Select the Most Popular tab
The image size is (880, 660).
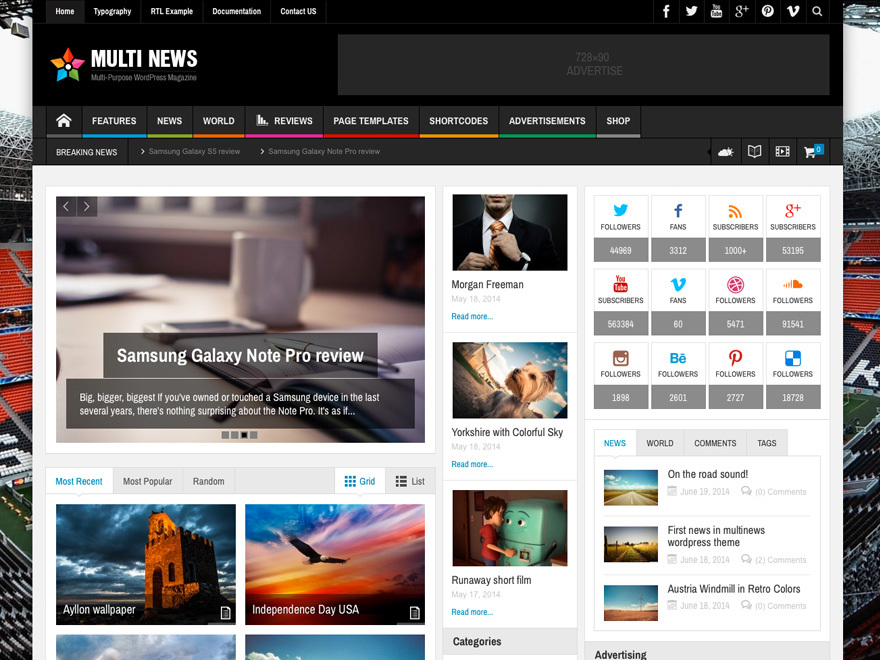click(148, 481)
